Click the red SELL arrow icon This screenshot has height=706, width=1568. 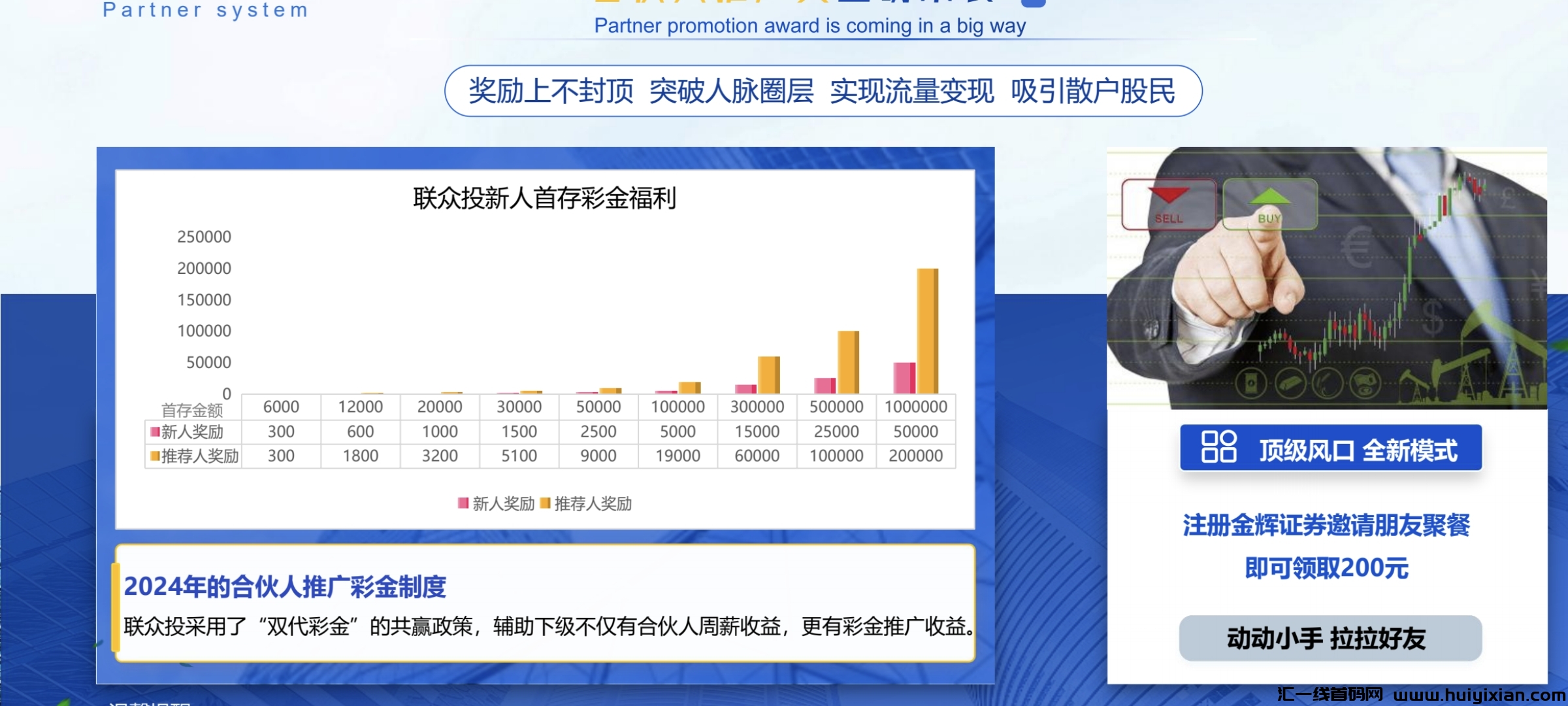[x=1168, y=196]
